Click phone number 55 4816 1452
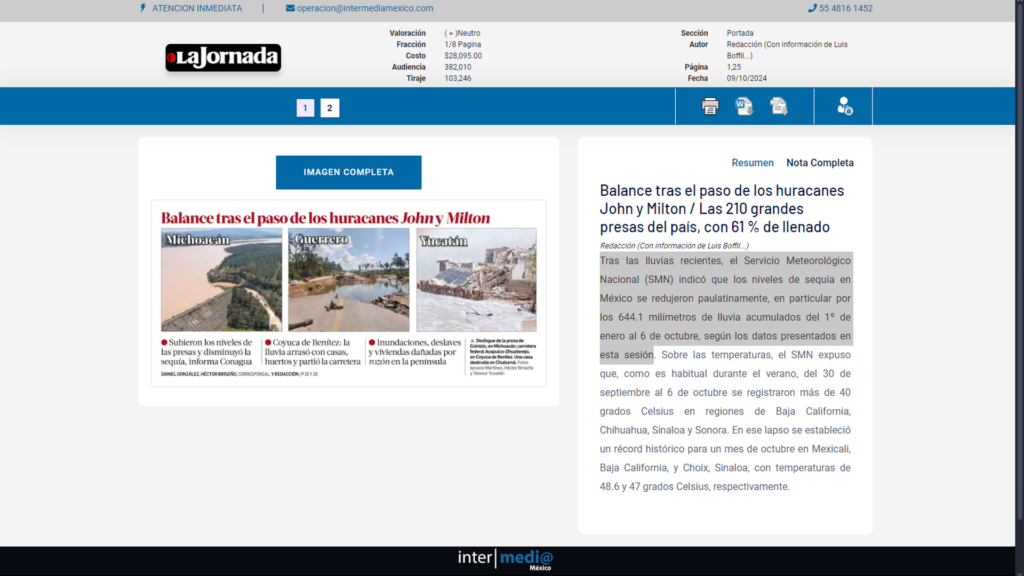The width and height of the screenshot is (1024, 576). (846, 8)
